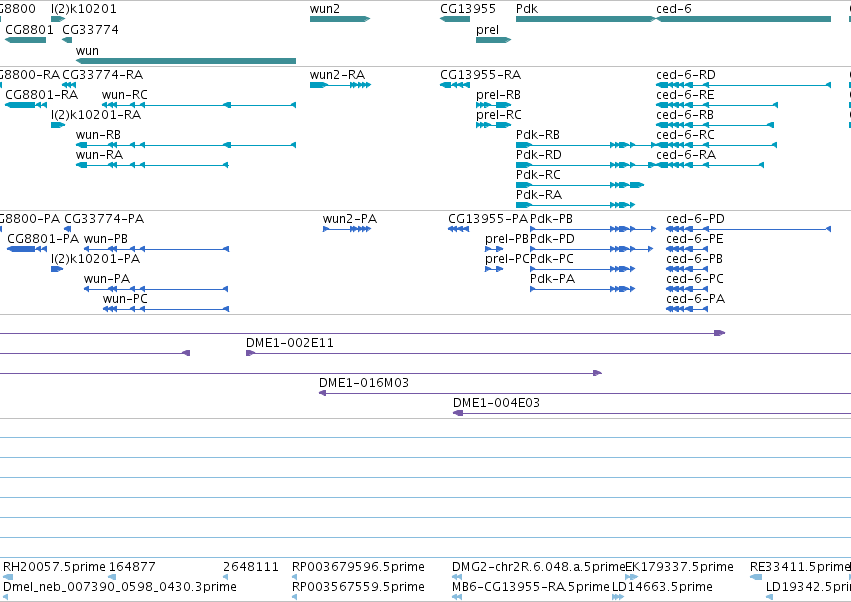The image size is (851, 602).
Task: Select transcript wun-RA
Action: pyautogui.click(x=99, y=155)
